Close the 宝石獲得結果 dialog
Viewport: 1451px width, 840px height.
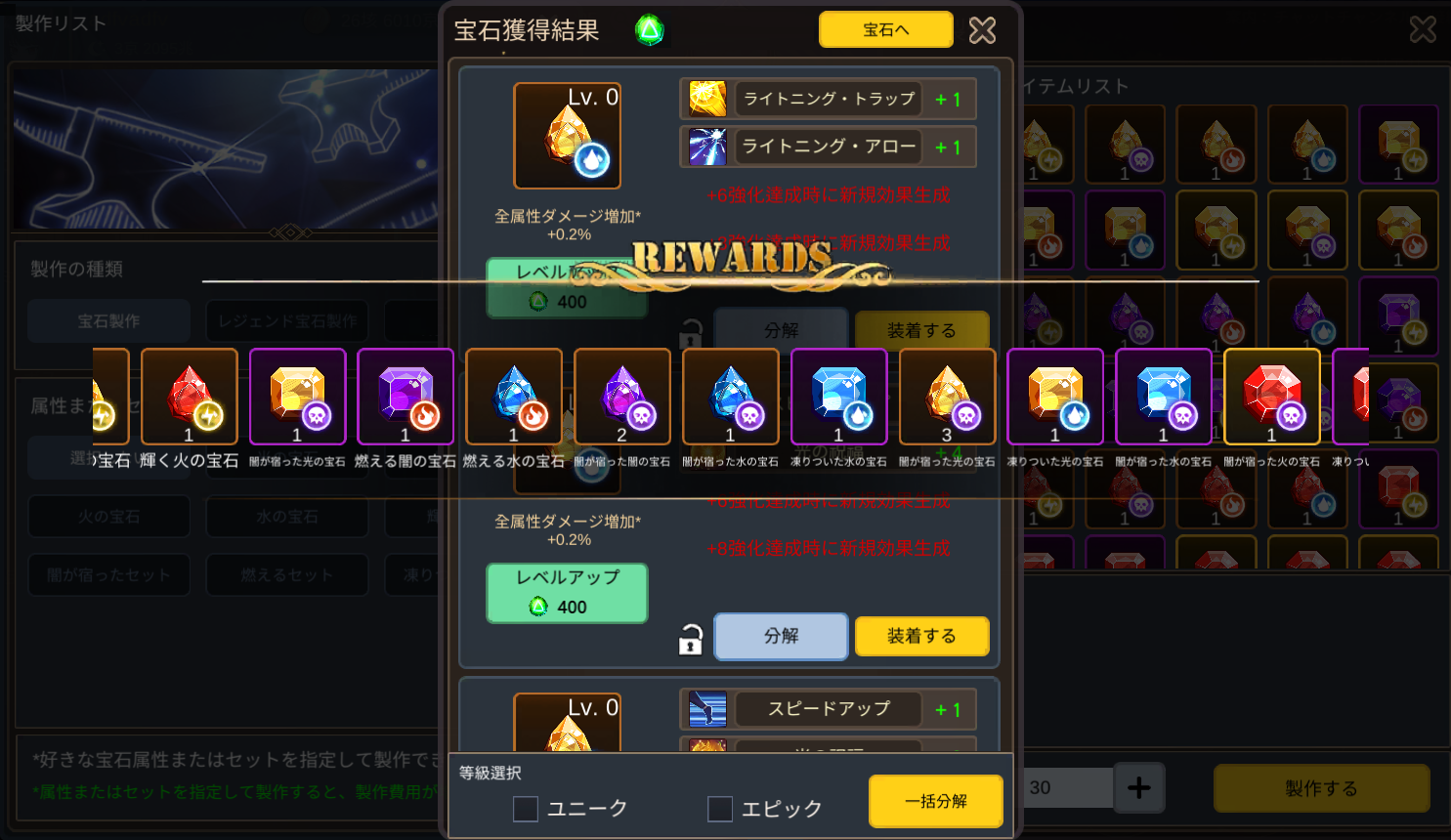pos(982,30)
